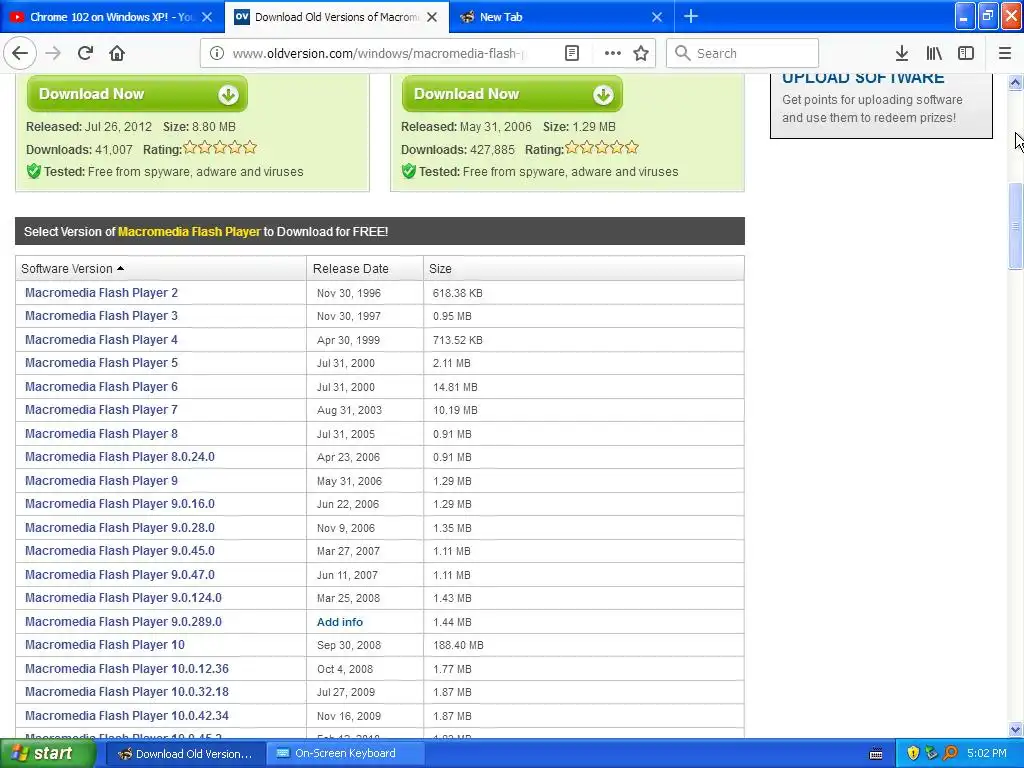Open Macromedia Flash Player 9 link
Image resolution: width=1024 pixels, height=768 pixels.
click(101, 481)
